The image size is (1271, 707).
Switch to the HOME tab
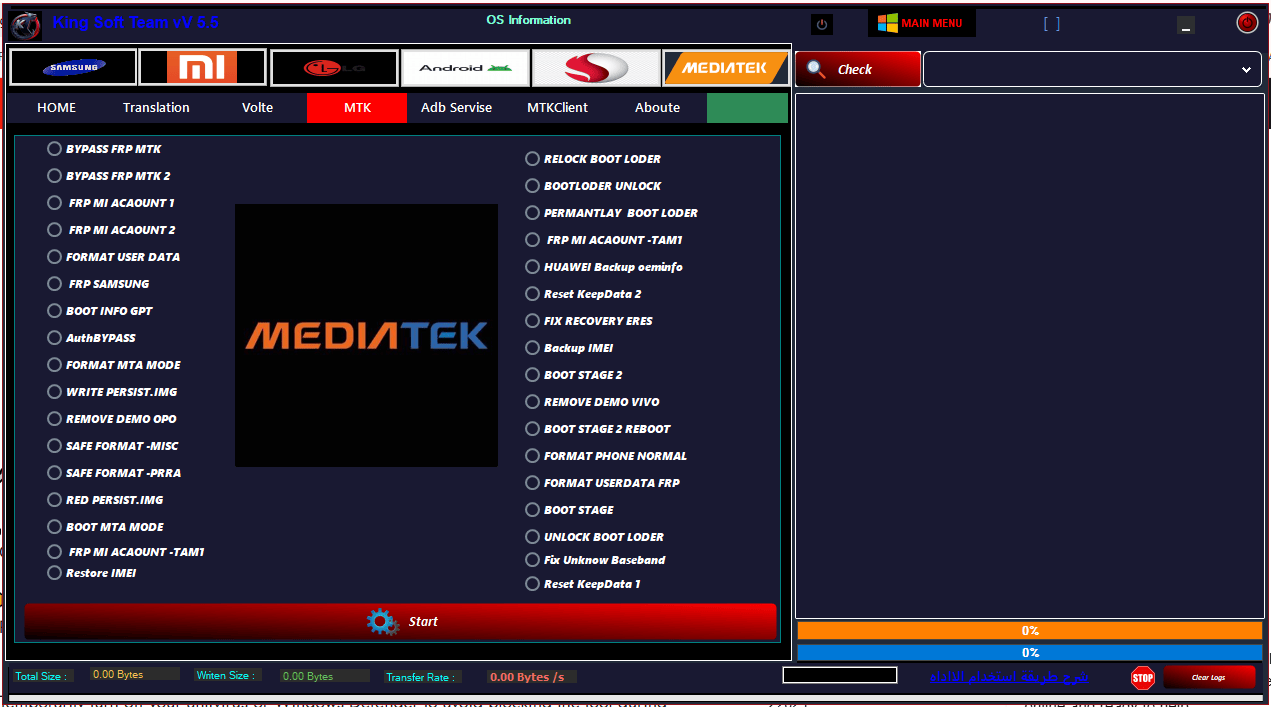[57, 108]
